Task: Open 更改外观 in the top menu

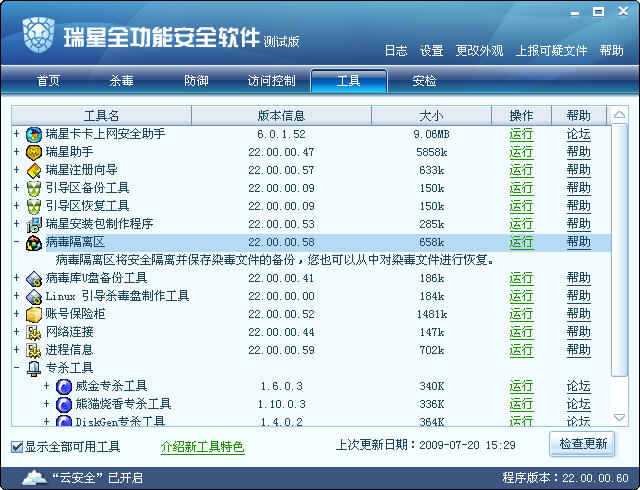Action: 479,51
